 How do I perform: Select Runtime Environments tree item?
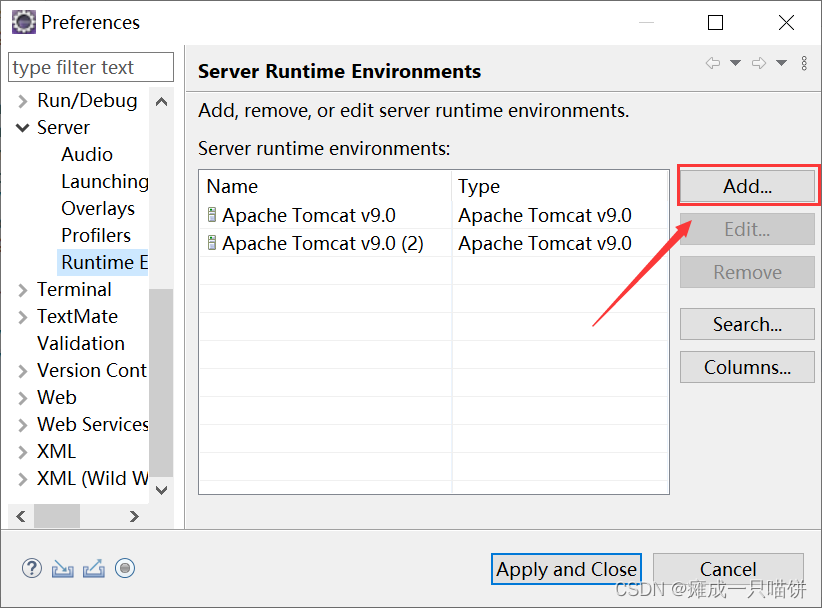coord(103,263)
